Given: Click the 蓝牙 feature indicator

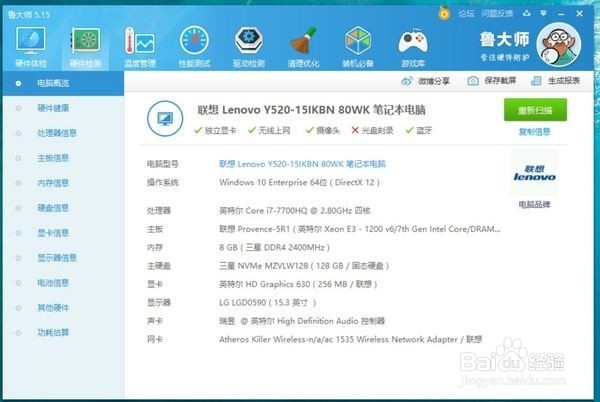Looking at the screenshot, I should coord(419,130).
